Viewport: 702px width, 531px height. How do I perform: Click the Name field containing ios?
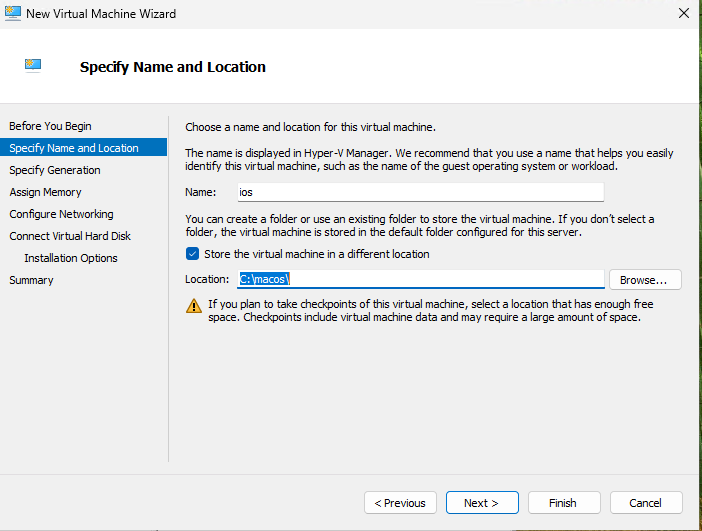pyautogui.click(x=420, y=192)
